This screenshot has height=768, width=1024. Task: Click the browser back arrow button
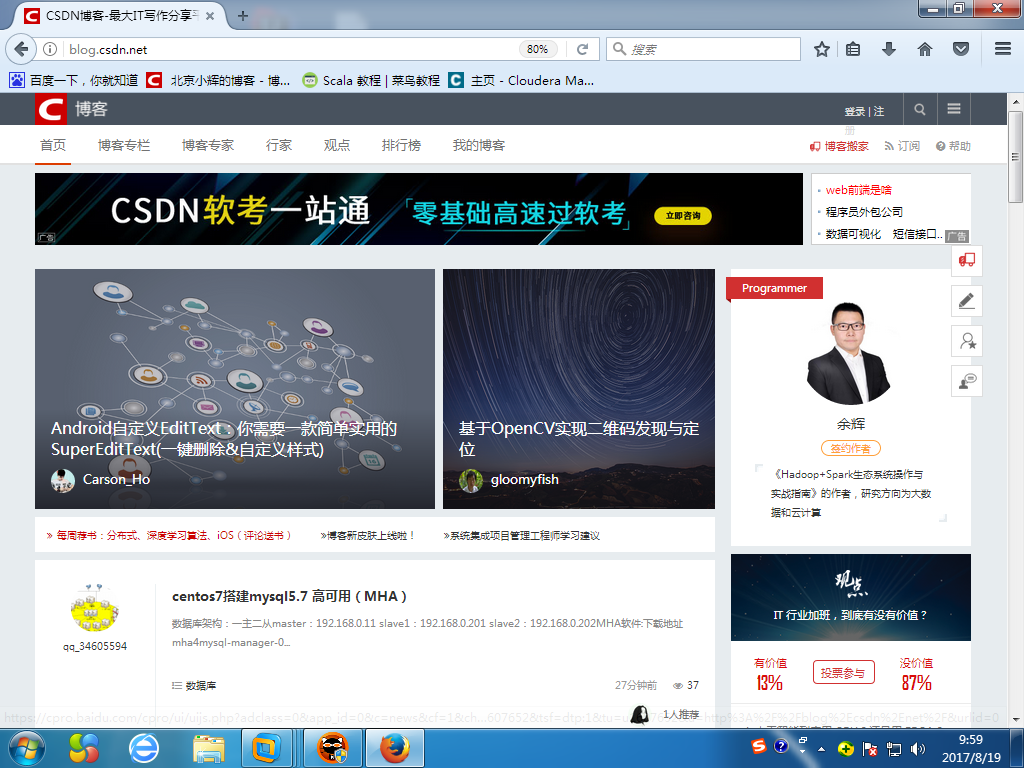(21, 49)
